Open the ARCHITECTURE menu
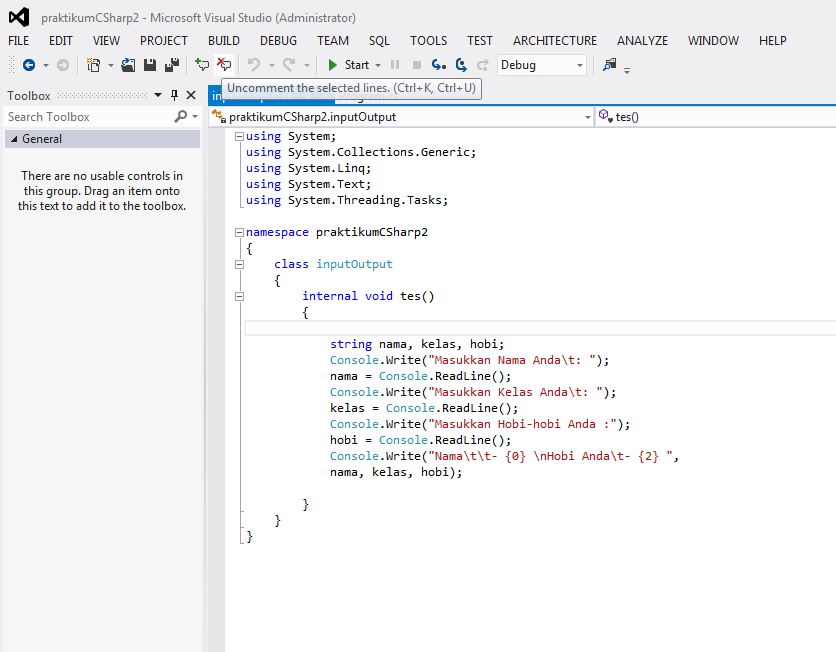The height and width of the screenshot is (652, 836). pyautogui.click(x=554, y=41)
